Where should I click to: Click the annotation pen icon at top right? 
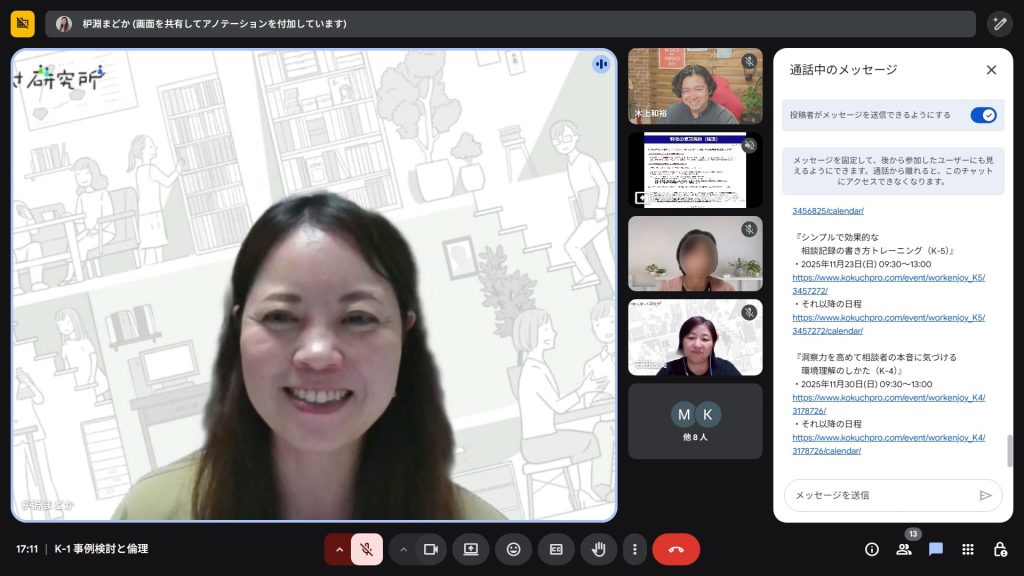coord(999,23)
